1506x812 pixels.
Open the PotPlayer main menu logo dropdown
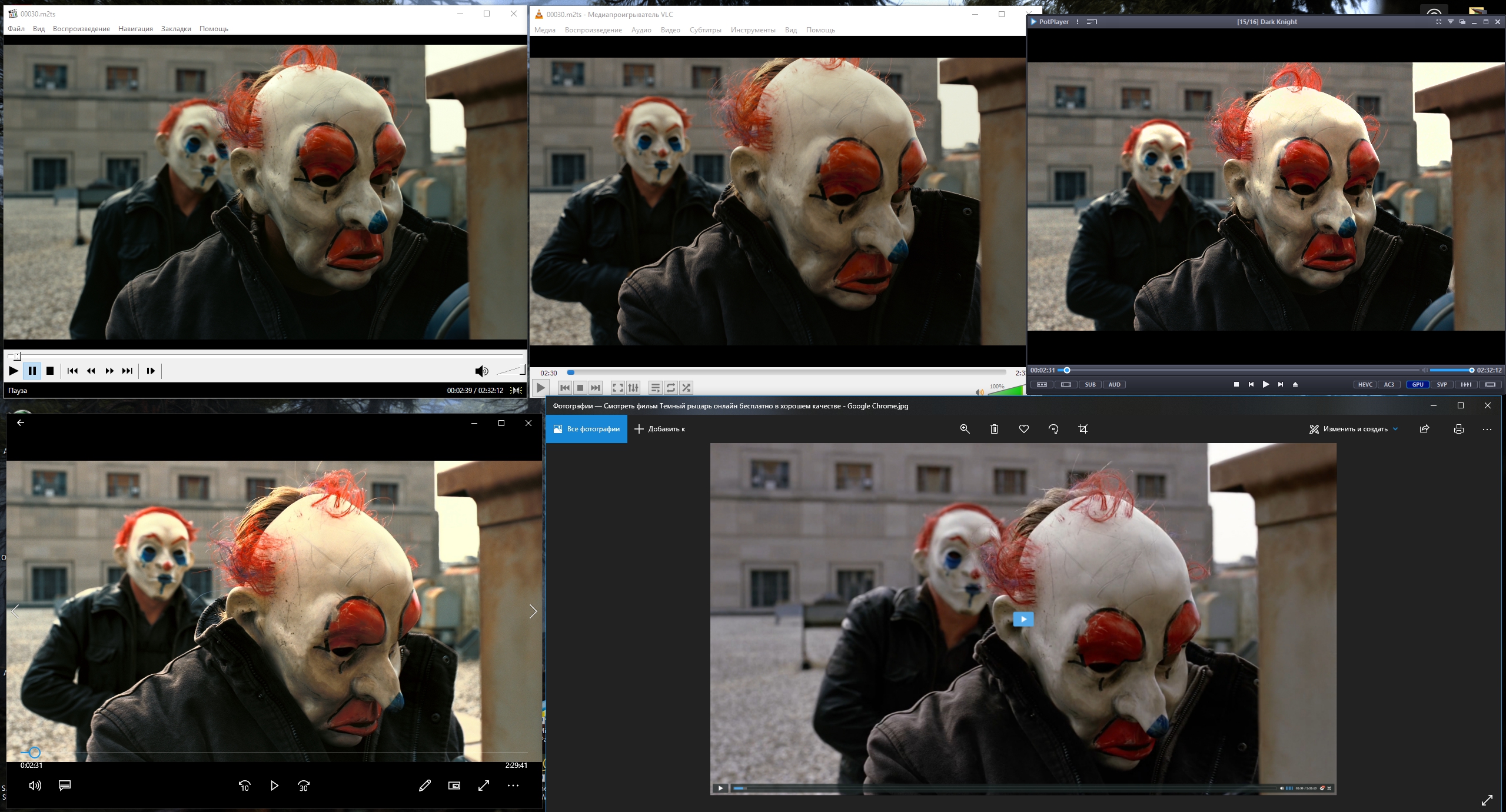[x=1049, y=22]
